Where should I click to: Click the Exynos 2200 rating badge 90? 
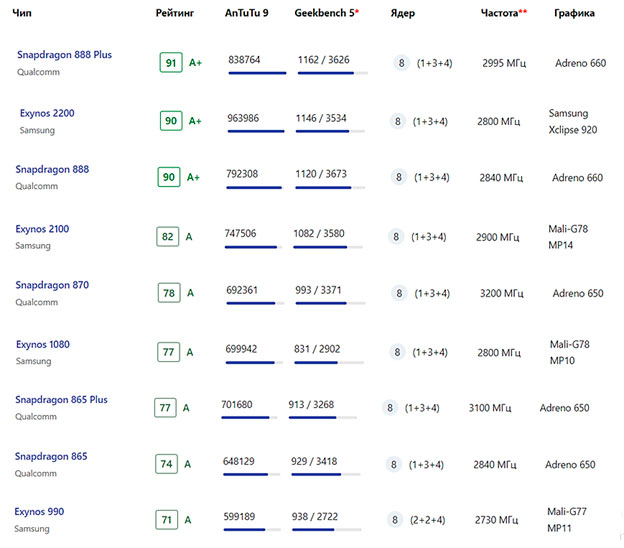[x=171, y=121]
